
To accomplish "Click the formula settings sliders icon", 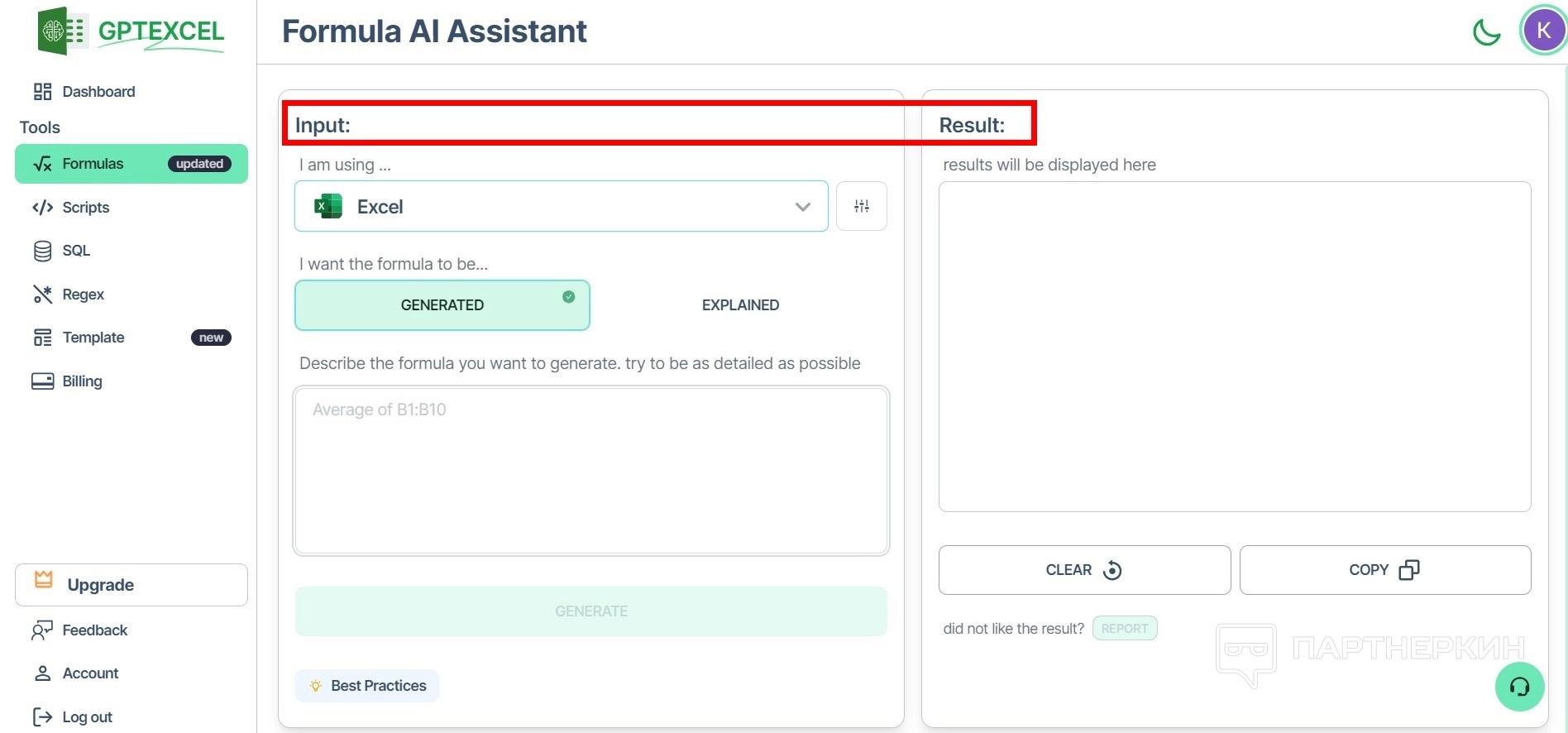I will 861,206.
